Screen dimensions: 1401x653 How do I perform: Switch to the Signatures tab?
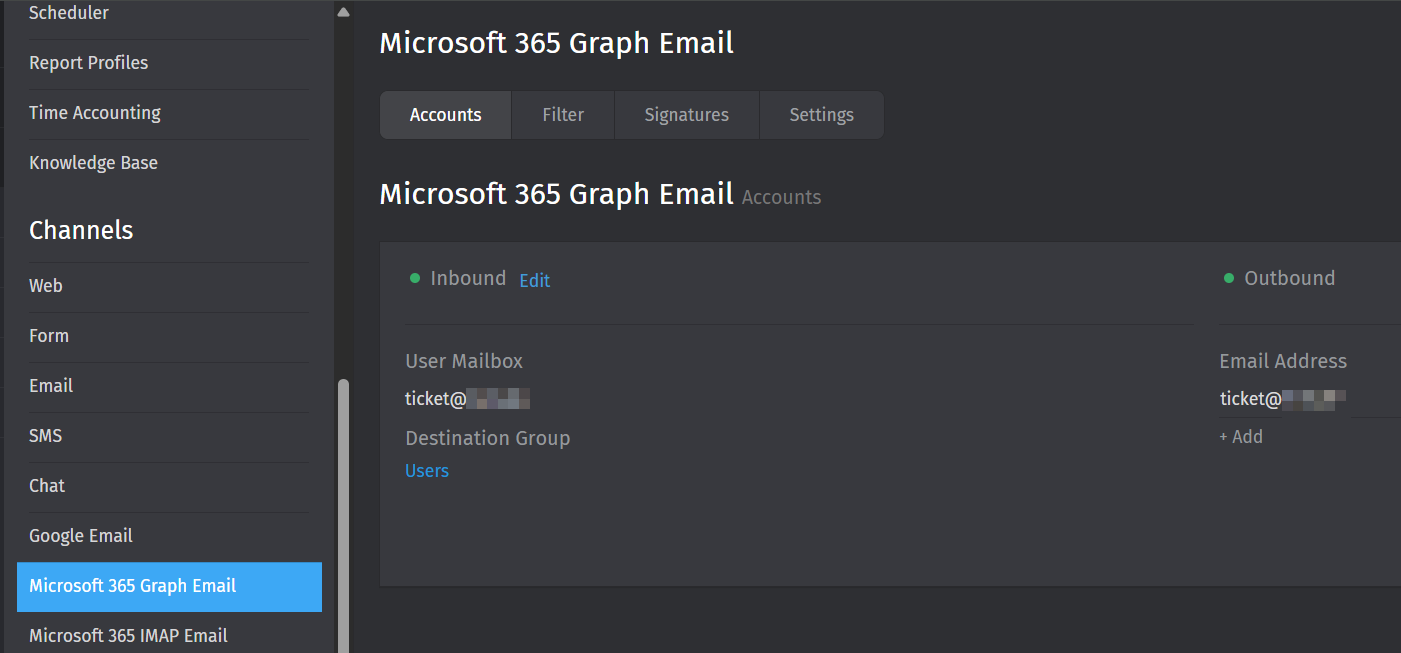687,115
